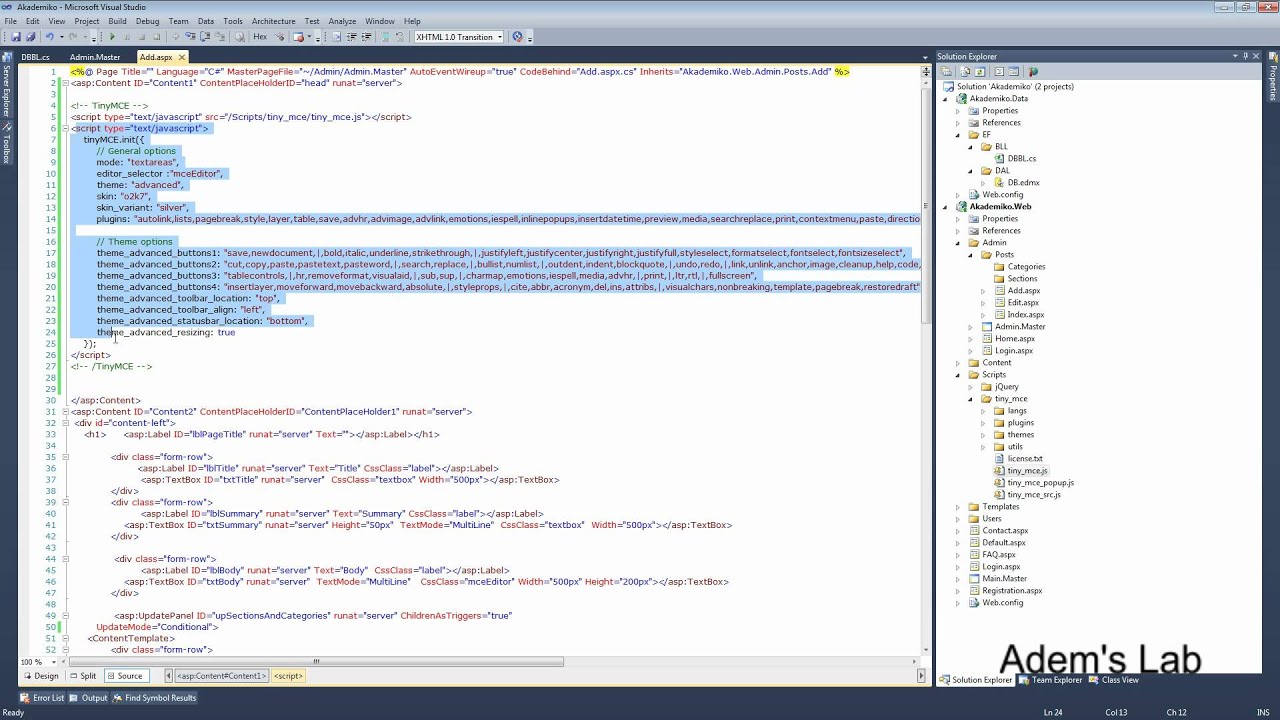Collapse the Akademiko.Data project node
1280x720 pixels.
(x=947, y=99)
